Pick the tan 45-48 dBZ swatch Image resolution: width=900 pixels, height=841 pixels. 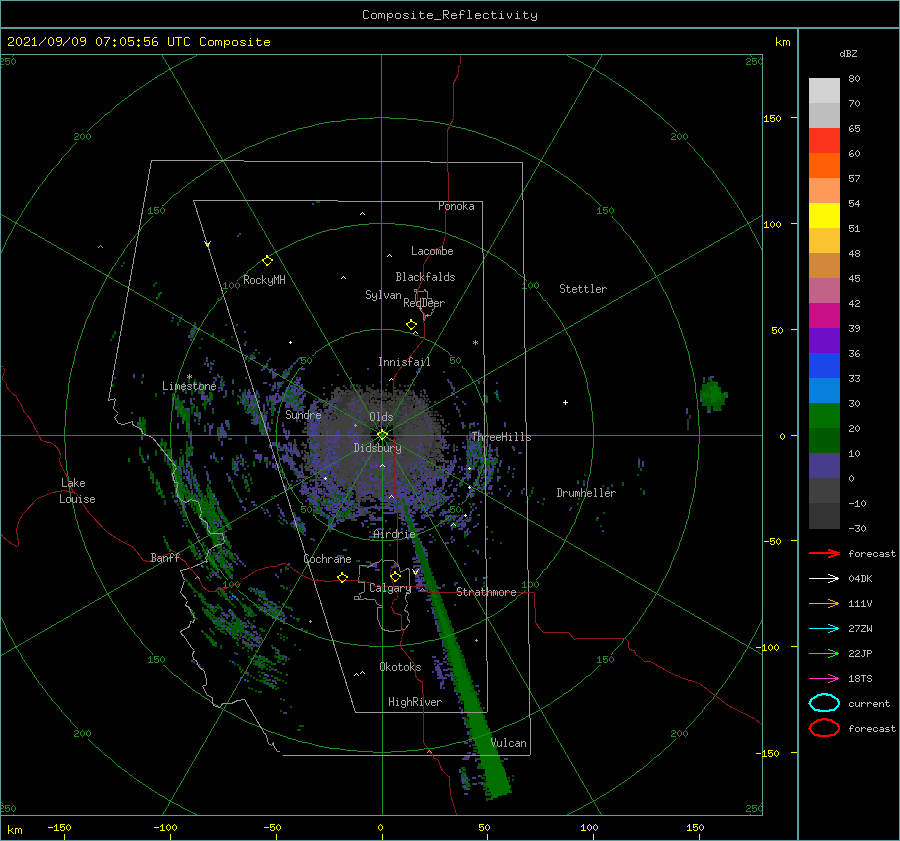[x=824, y=266]
